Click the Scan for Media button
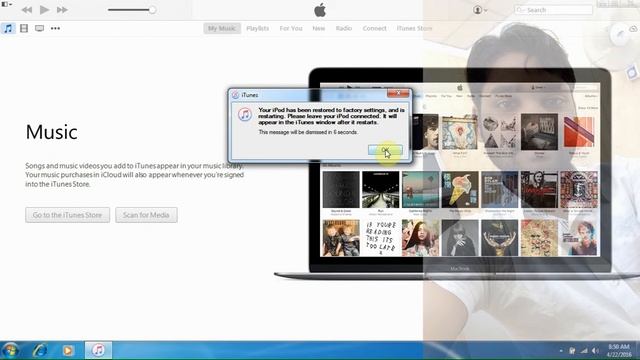 click(146, 215)
